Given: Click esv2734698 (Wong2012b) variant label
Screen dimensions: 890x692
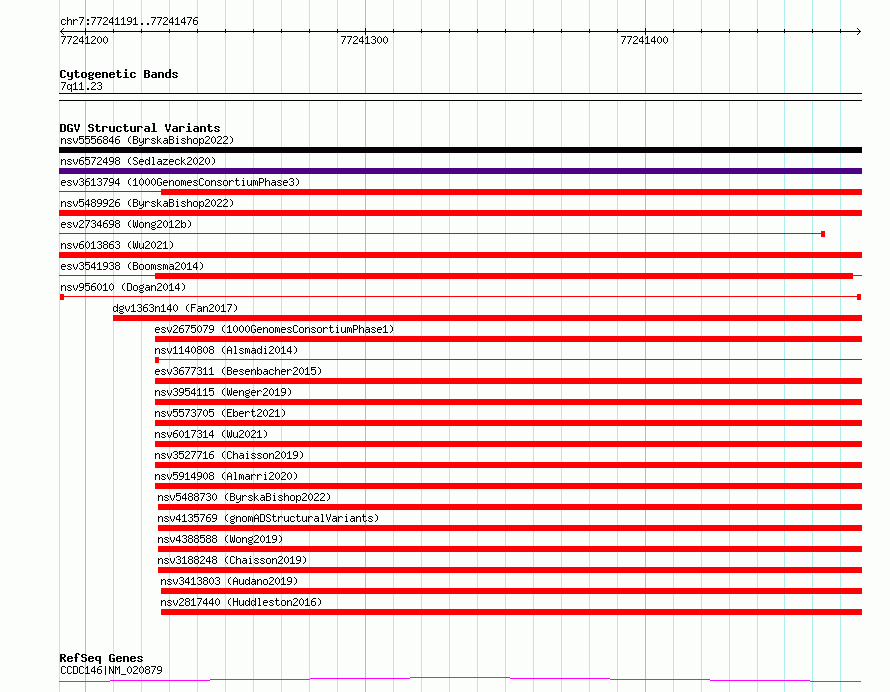Looking at the screenshot, I should pyautogui.click(x=126, y=224).
